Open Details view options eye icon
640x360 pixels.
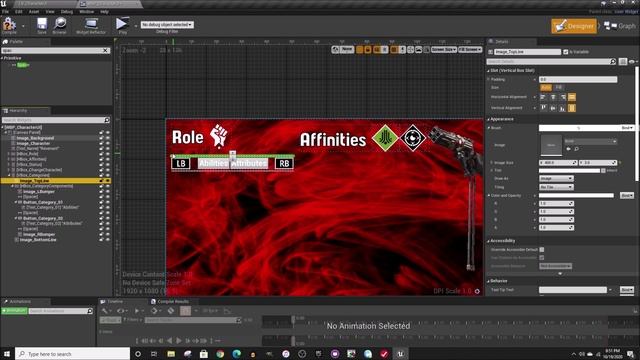(x=632, y=61)
